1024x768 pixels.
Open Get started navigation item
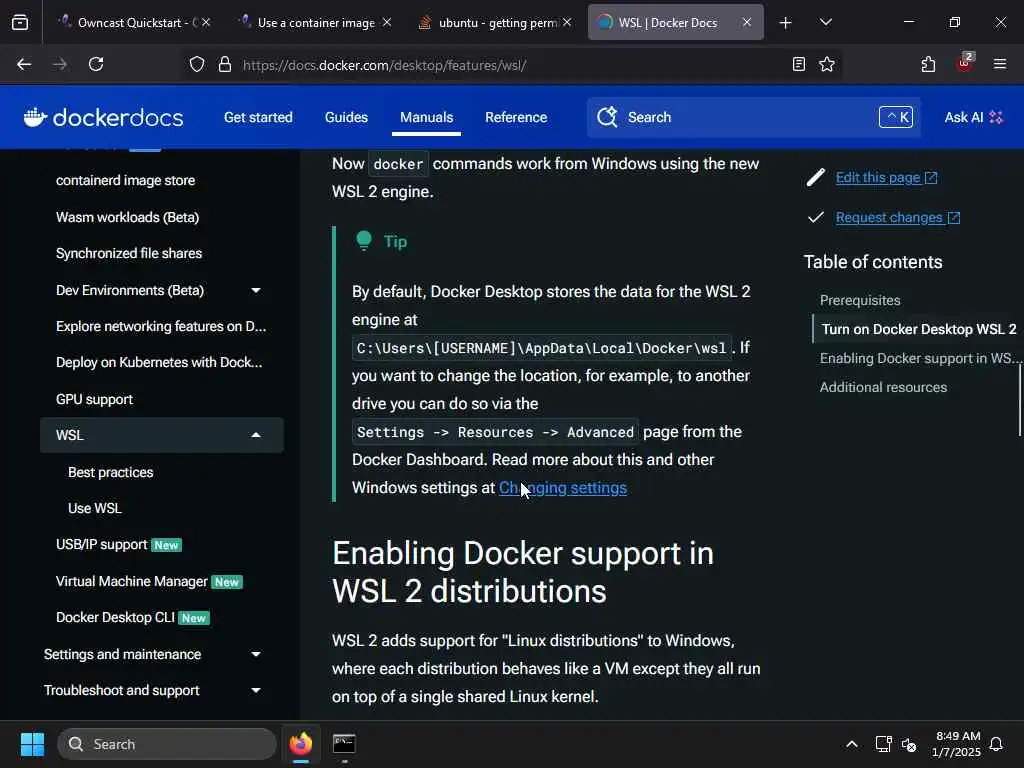[x=258, y=118]
